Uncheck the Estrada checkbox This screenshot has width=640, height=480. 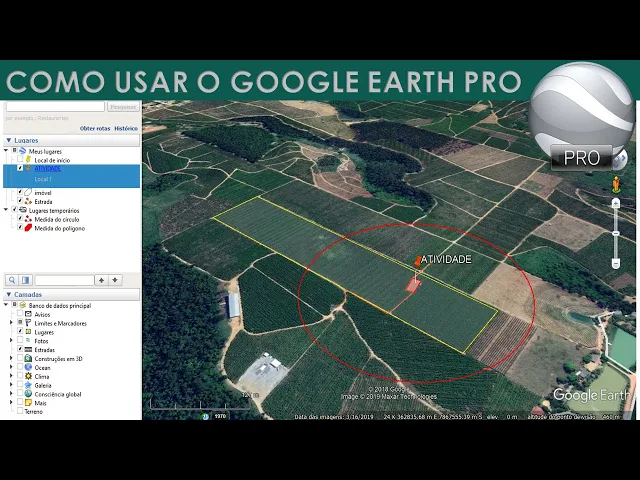[x=20, y=201]
